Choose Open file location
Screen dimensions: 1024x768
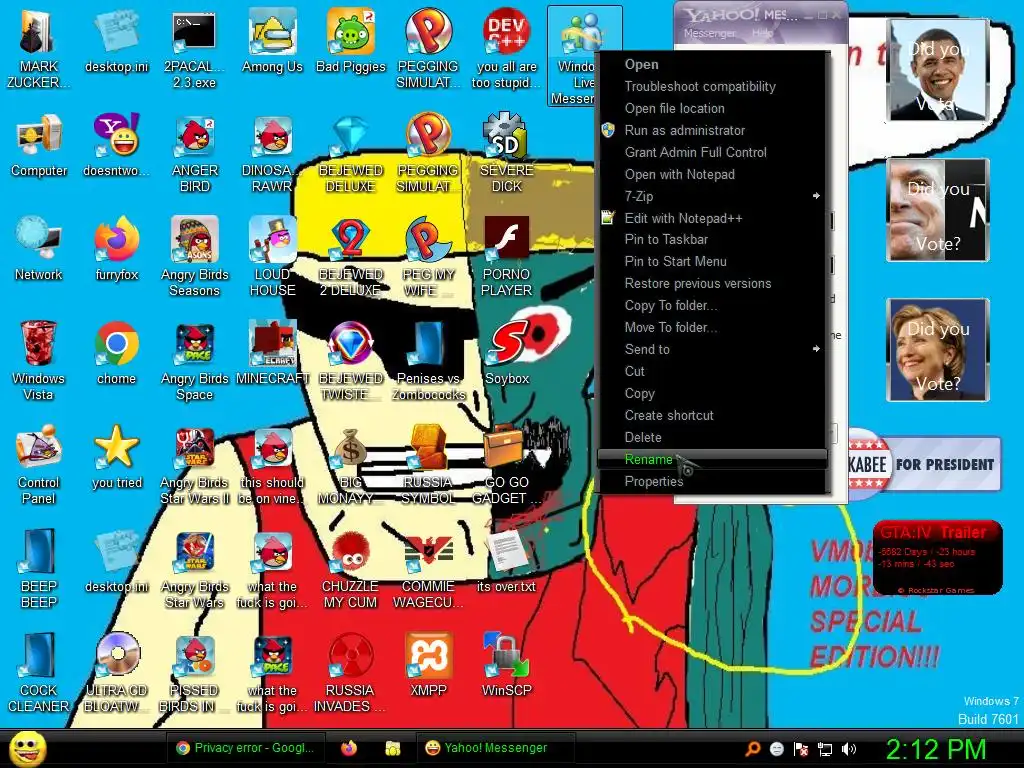tap(713, 108)
